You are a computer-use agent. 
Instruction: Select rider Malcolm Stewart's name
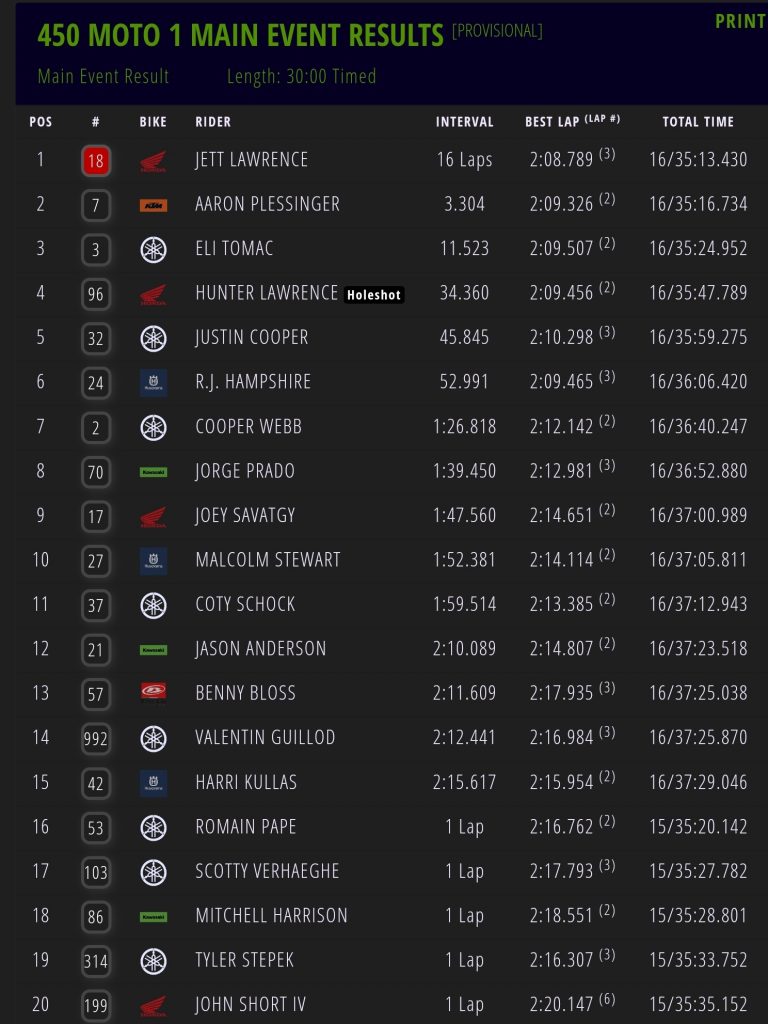tap(267, 560)
